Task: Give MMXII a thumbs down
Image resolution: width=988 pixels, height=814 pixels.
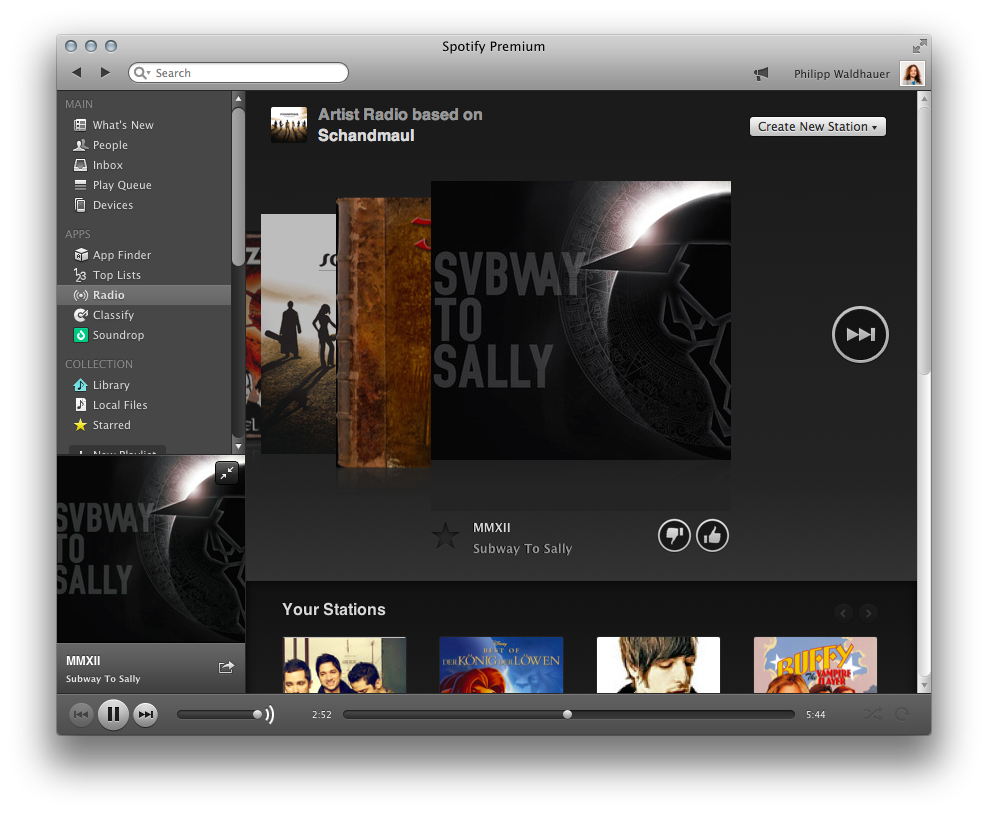Action: (x=674, y=535)
